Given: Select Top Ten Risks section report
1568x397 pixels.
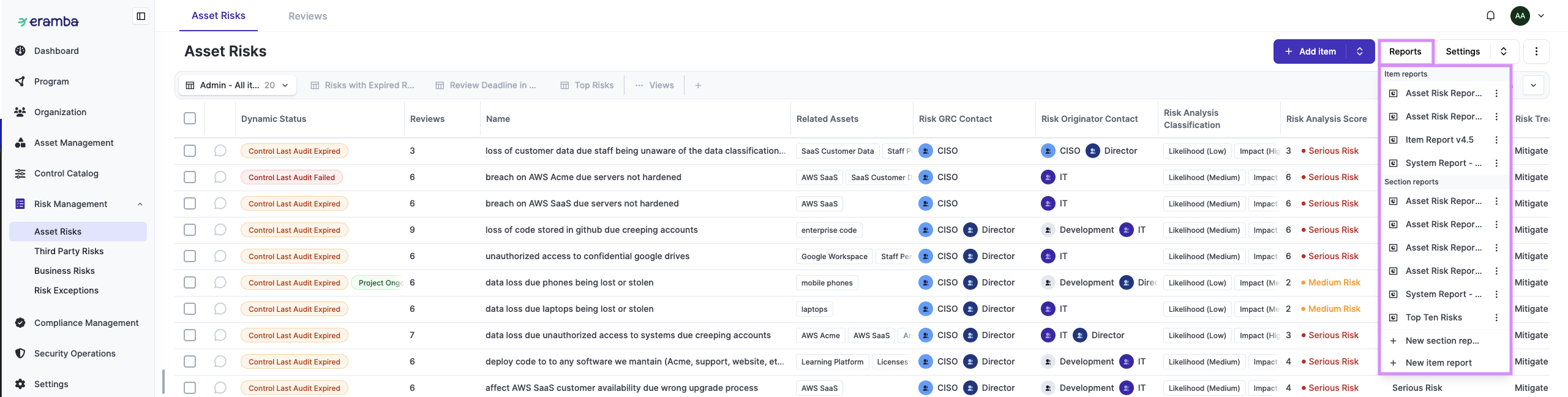Looking at the screenshot, I should pos(1433,317).
